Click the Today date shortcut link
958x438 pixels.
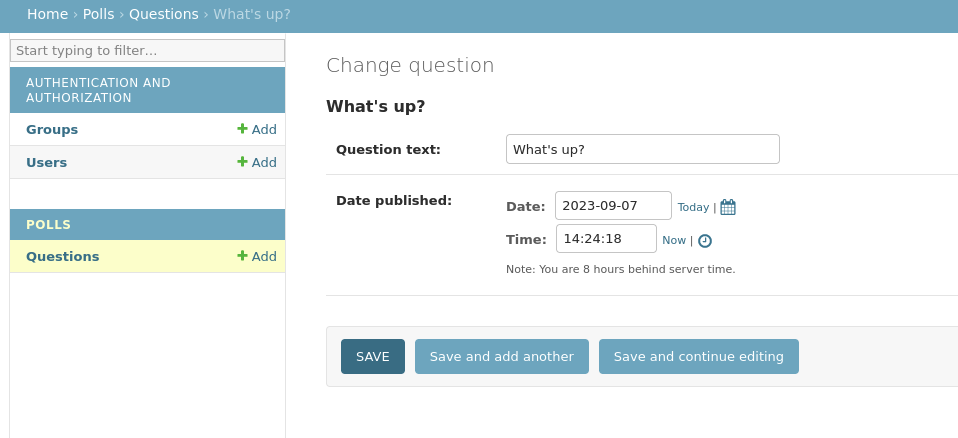[693, 207]
